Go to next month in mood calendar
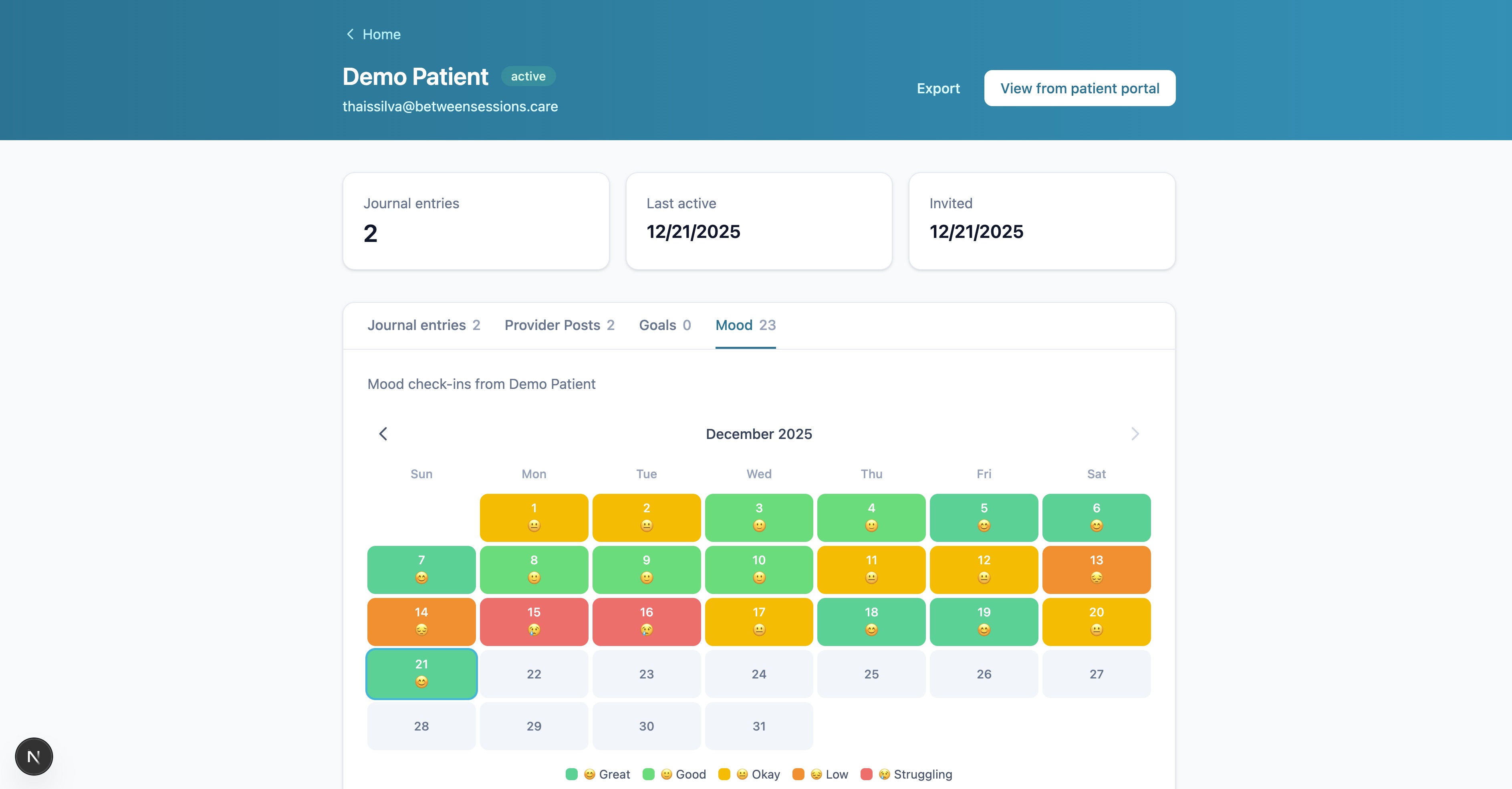Viewport: 1512px width, 789px height. pos(1135,434)
